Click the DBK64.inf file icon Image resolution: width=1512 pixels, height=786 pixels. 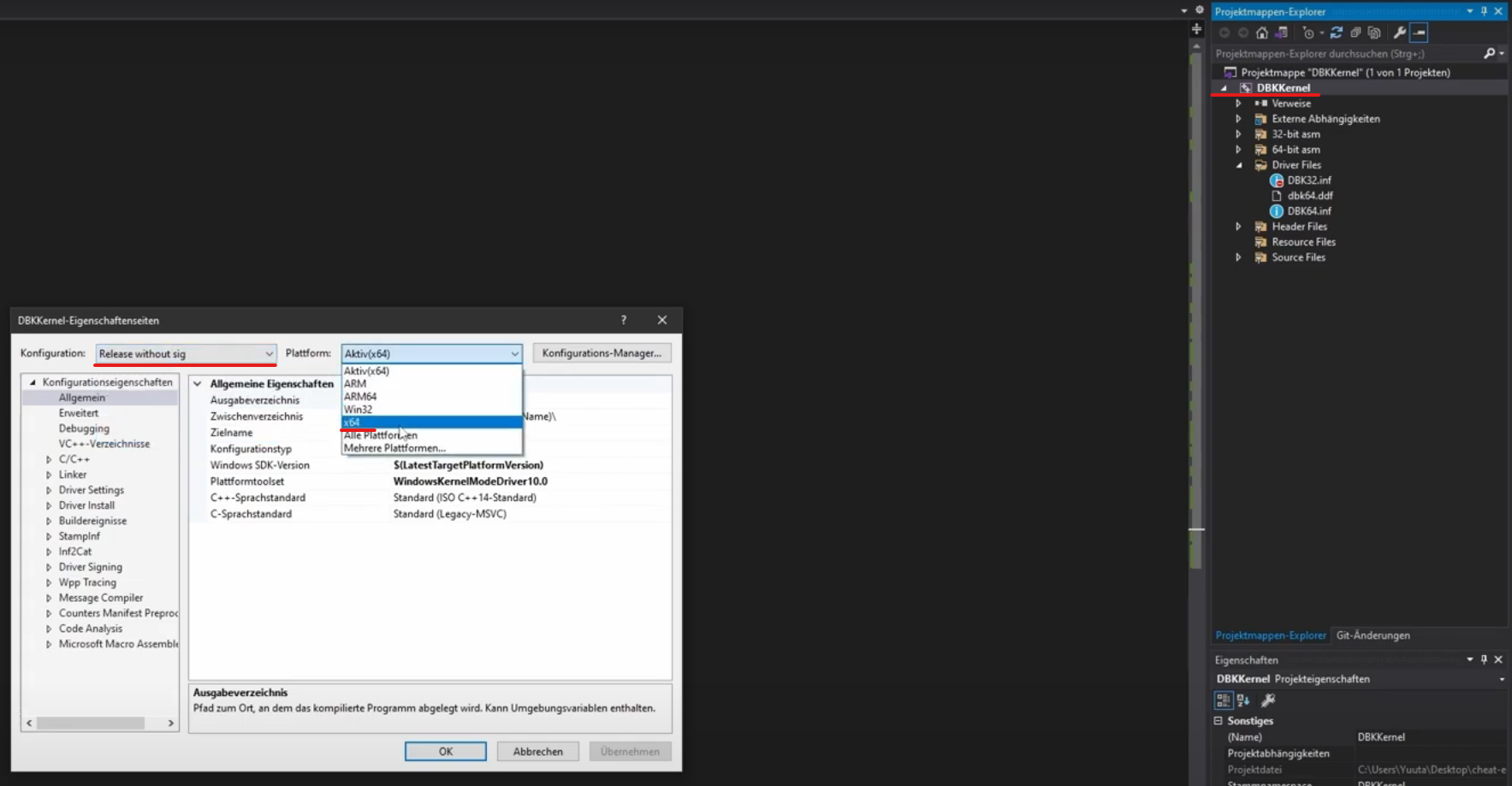tap(1277, 211)
